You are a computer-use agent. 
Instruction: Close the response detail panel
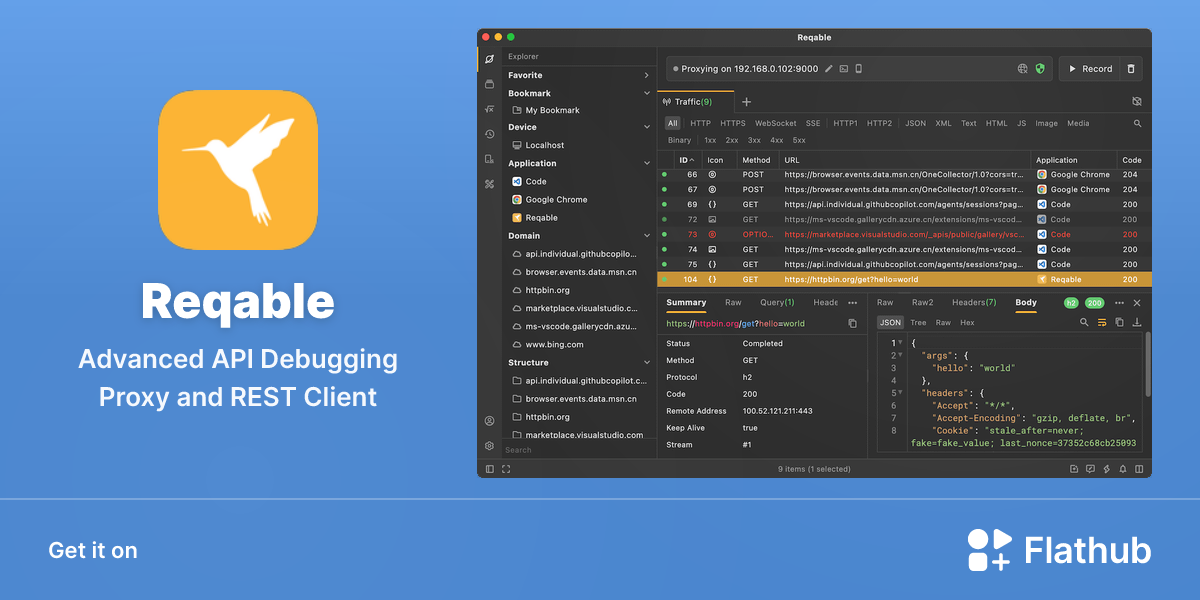[1137, 303]
